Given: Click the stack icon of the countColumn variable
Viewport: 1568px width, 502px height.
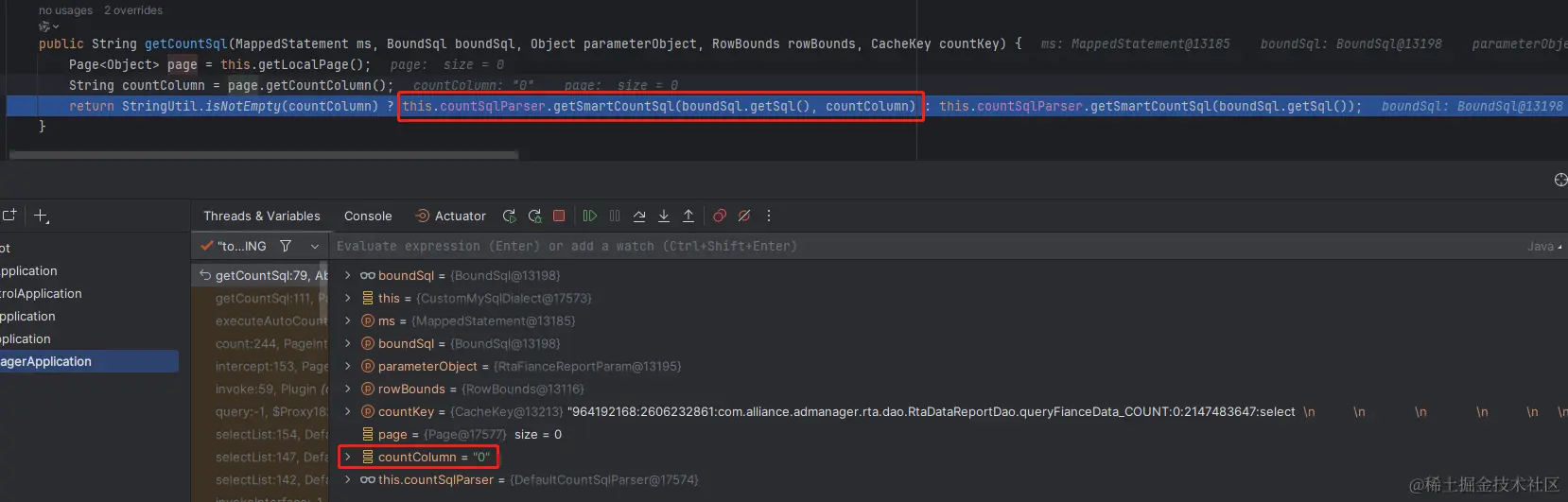Looking at the screenshot, I should pyautogui.click(x=368, y=457).
